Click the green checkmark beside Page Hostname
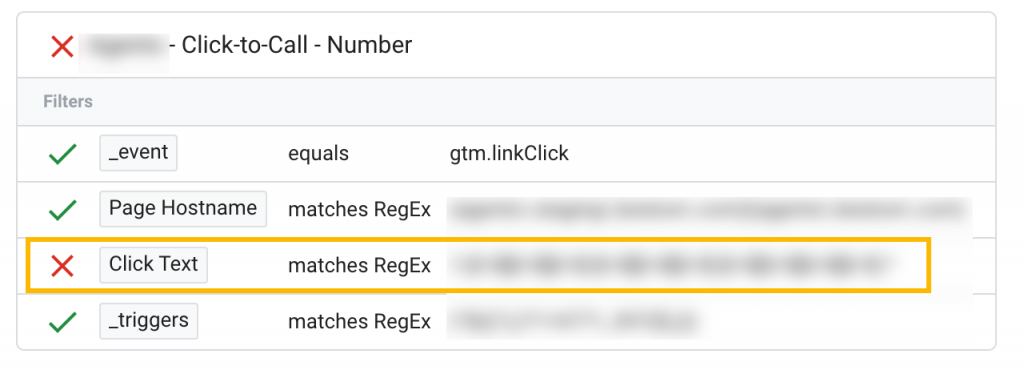The width and height of the screenshot is (1024, 370). pyautogui.click(x=63, y=210)
